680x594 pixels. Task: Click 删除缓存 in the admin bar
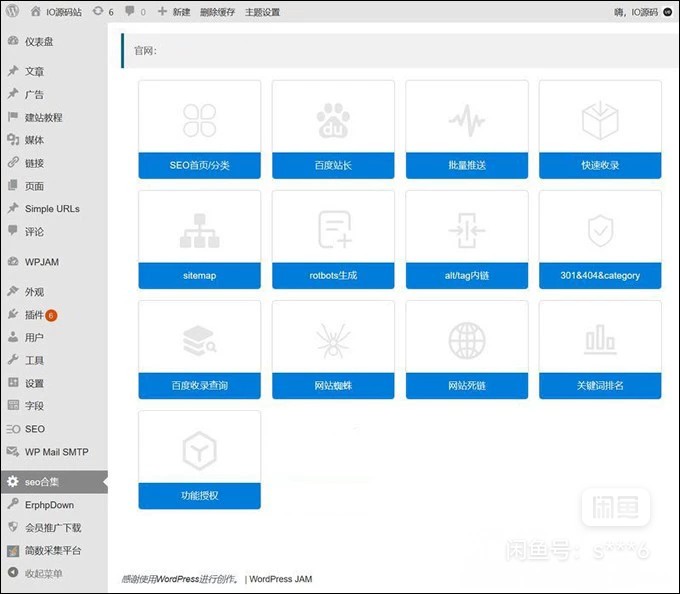point(217,12)
